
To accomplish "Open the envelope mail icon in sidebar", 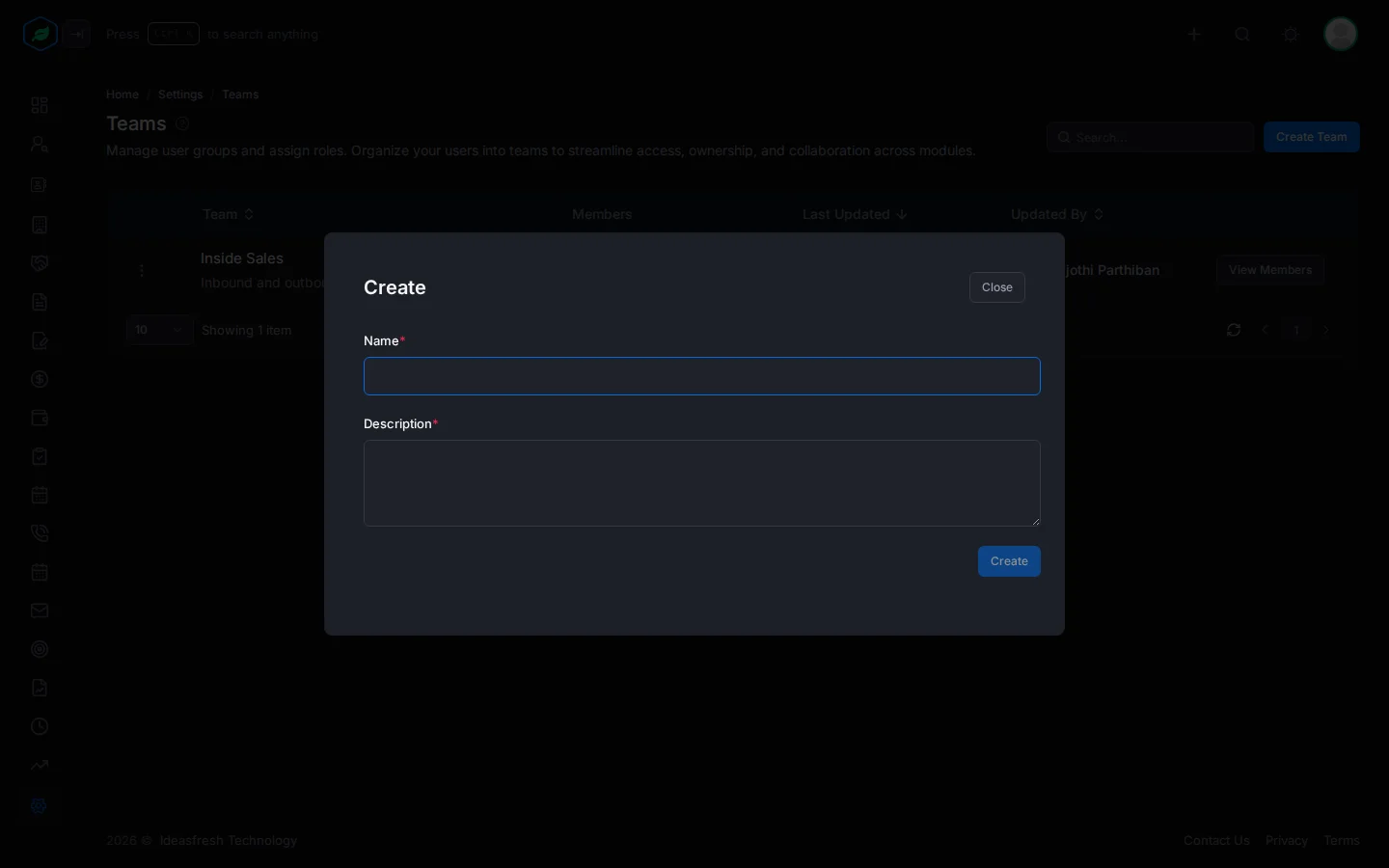I will (40, 610).
